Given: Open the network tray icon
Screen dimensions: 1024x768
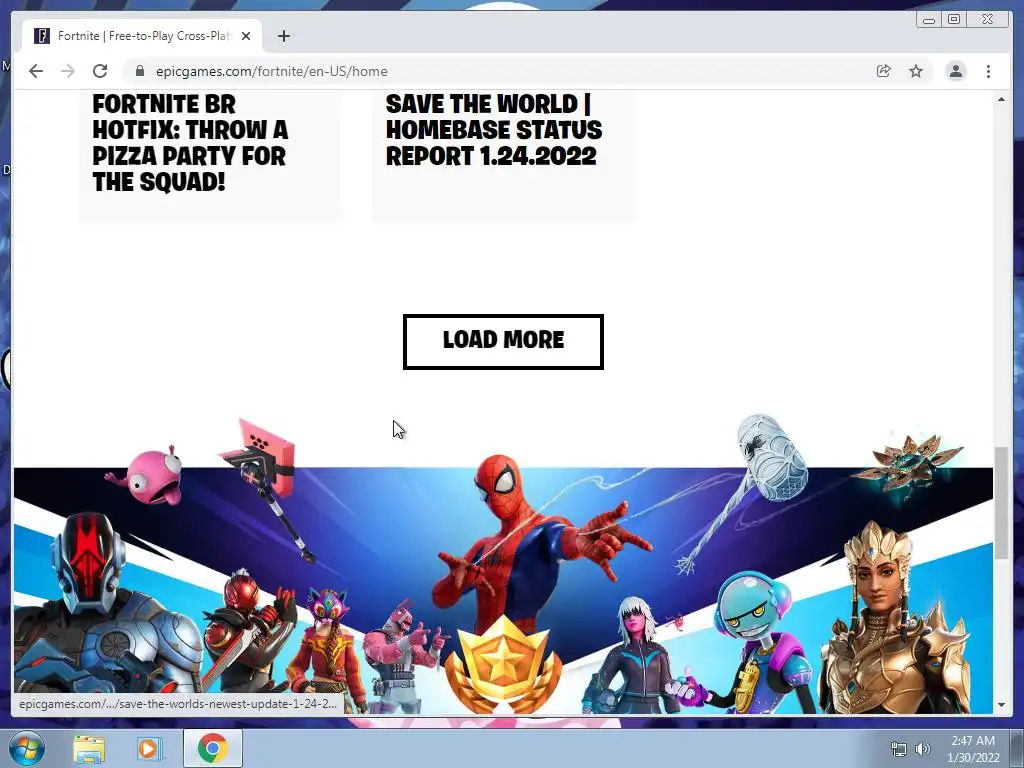Looking at the screenshot, I should (899, 749).
